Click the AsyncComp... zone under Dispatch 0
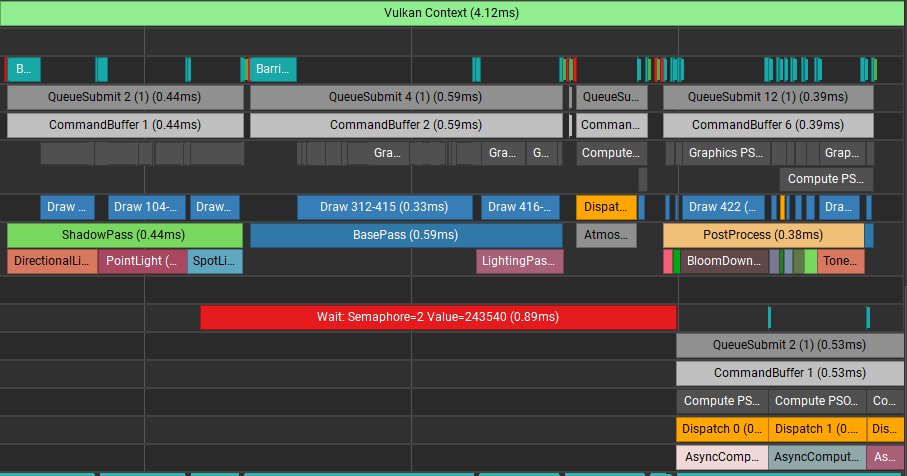Screen dimensions: 907x476 click(x=722, y=457)
